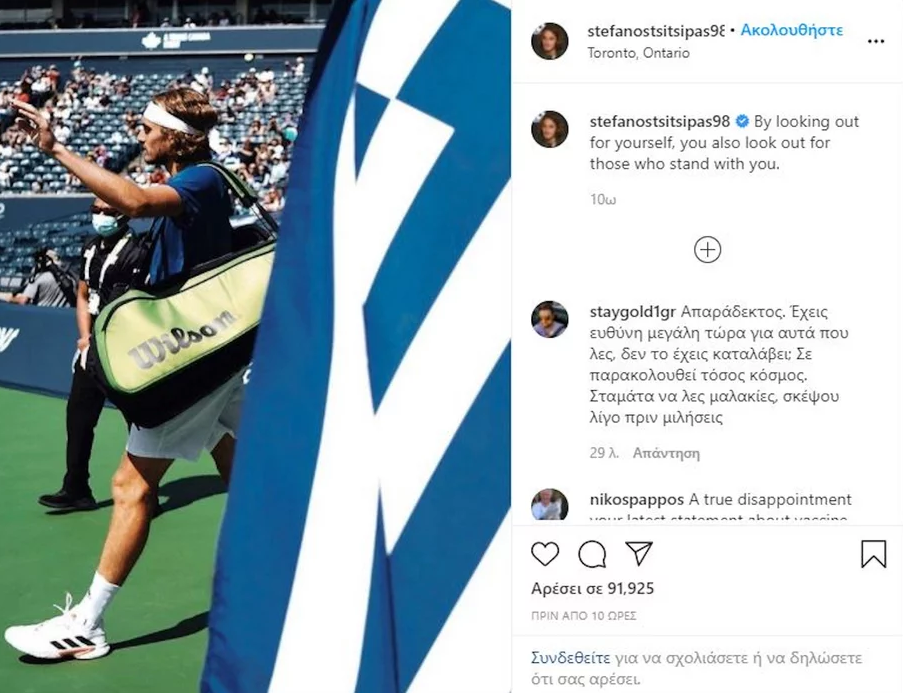
Task: Open staygold1gr username link
Action: [x=632, y=312]
